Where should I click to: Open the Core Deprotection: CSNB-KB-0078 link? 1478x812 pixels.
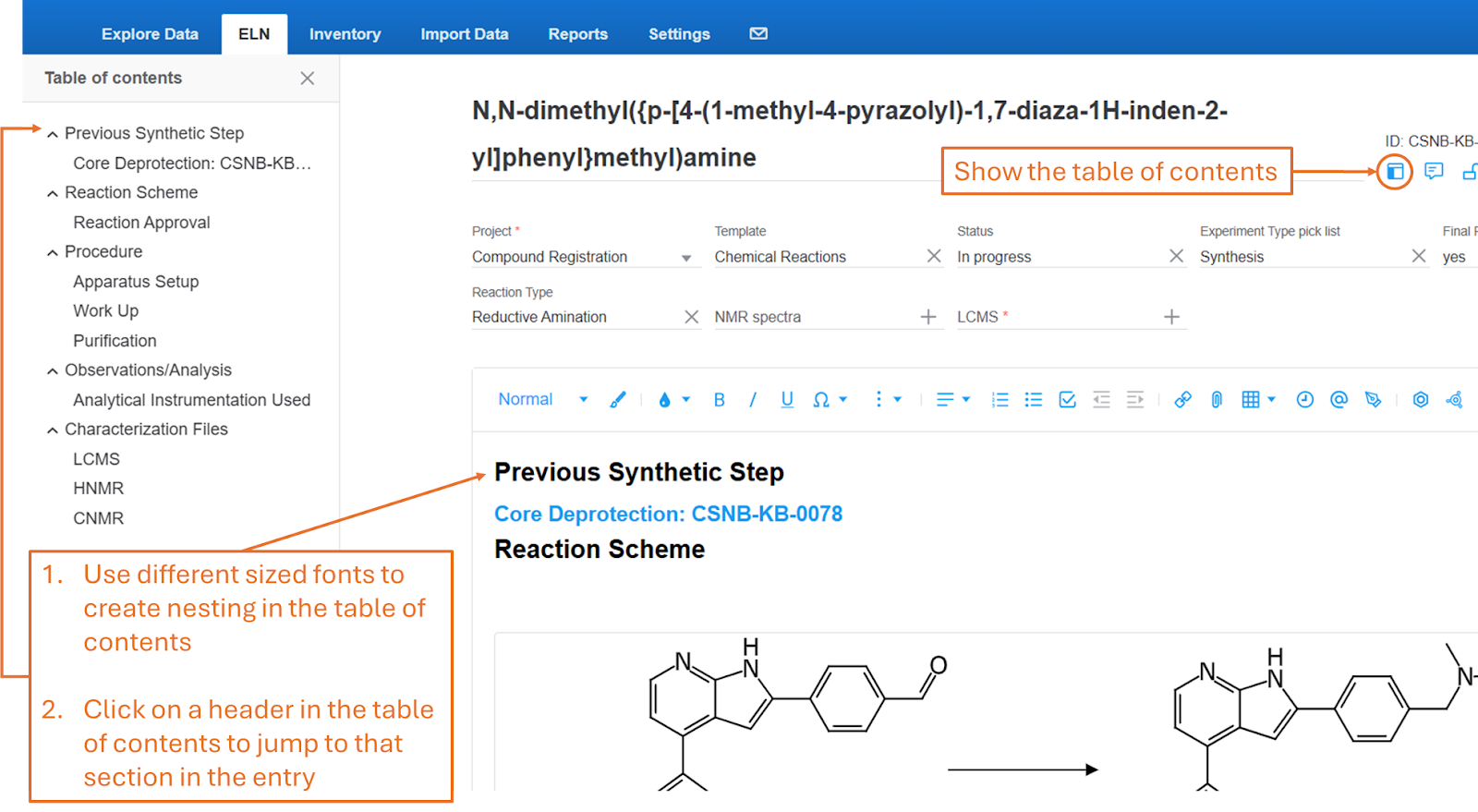click(668, 514)
